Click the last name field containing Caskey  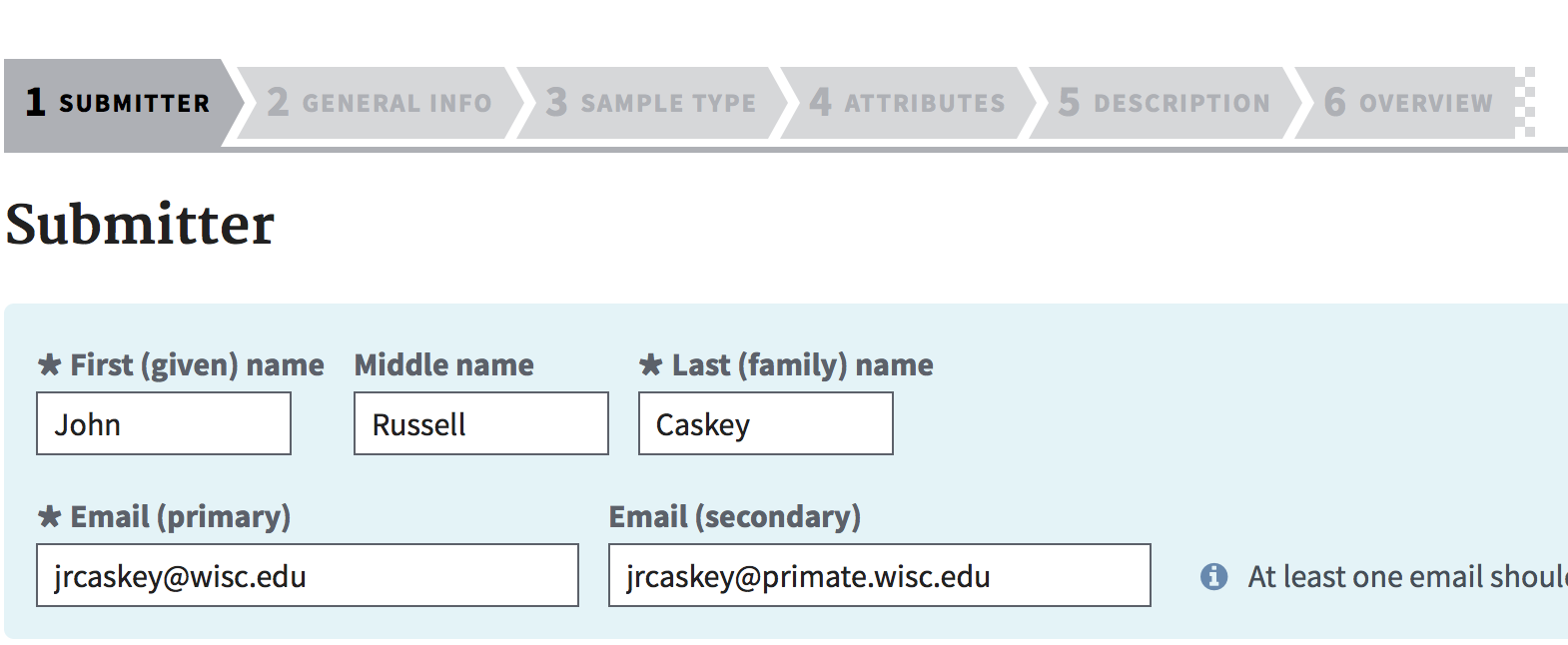(x=766, y=424)
